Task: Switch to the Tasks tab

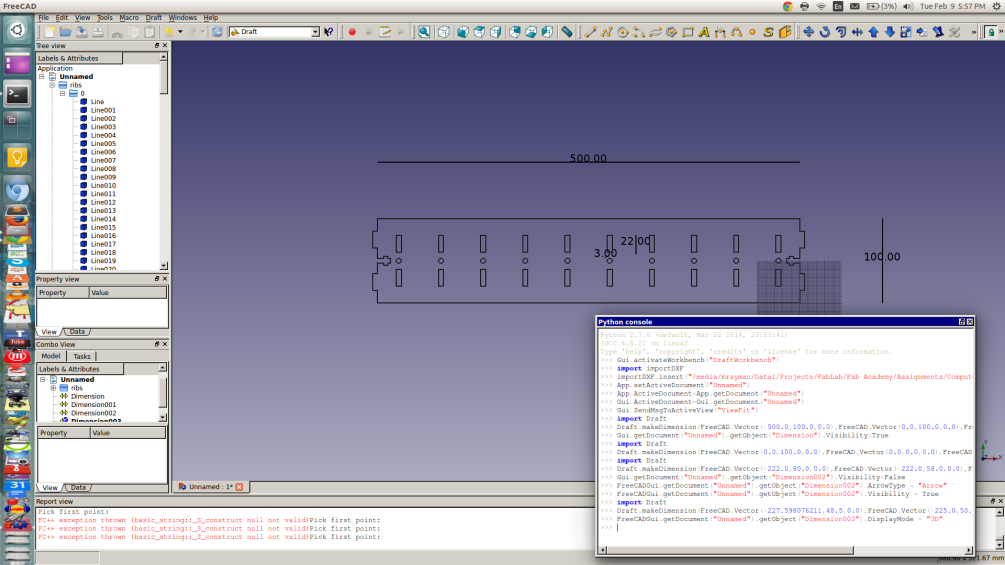Action: coord(82,356)
